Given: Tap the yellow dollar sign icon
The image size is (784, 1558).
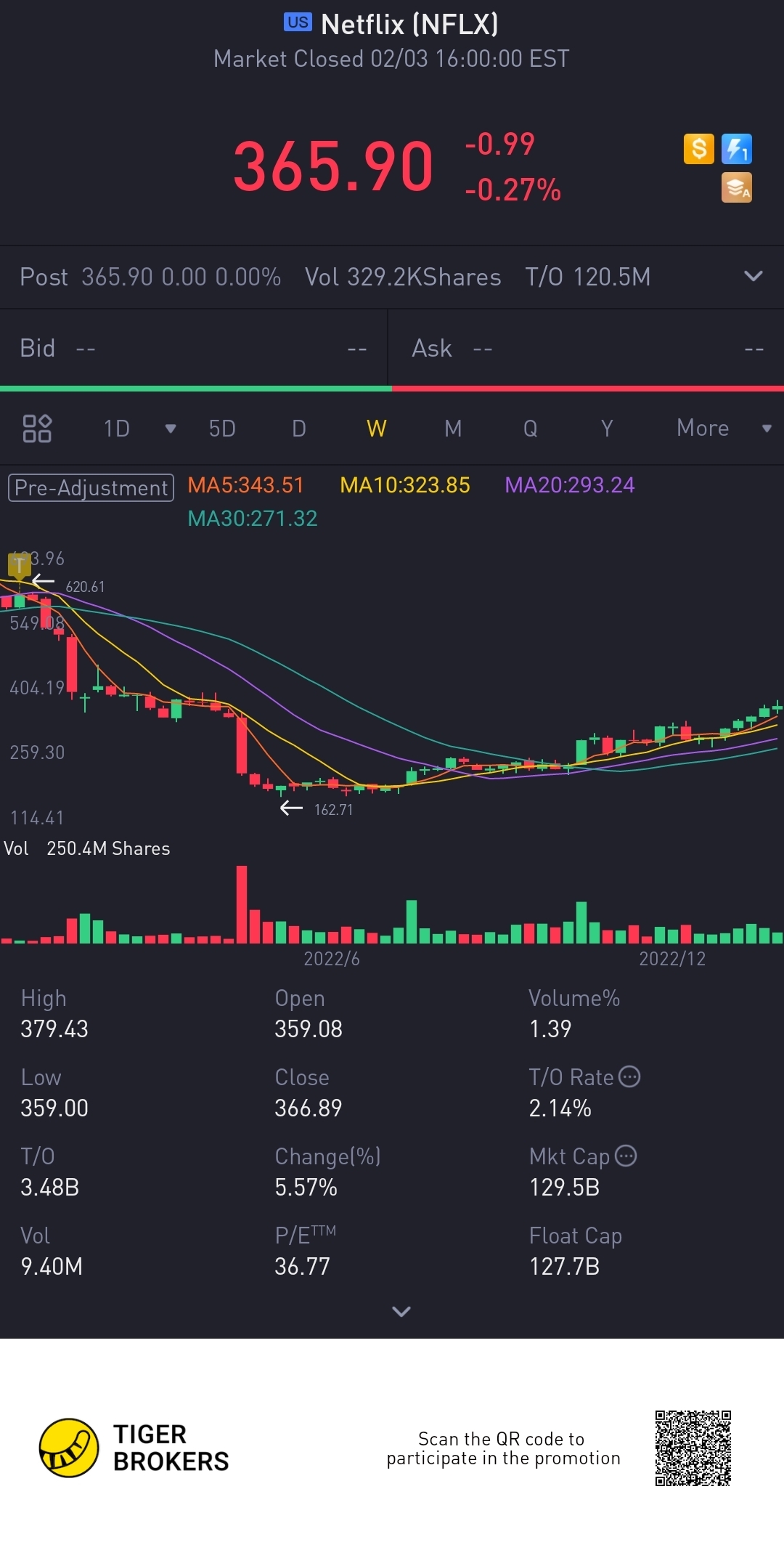Looking at the screenshot, I should tap(699, 149).
